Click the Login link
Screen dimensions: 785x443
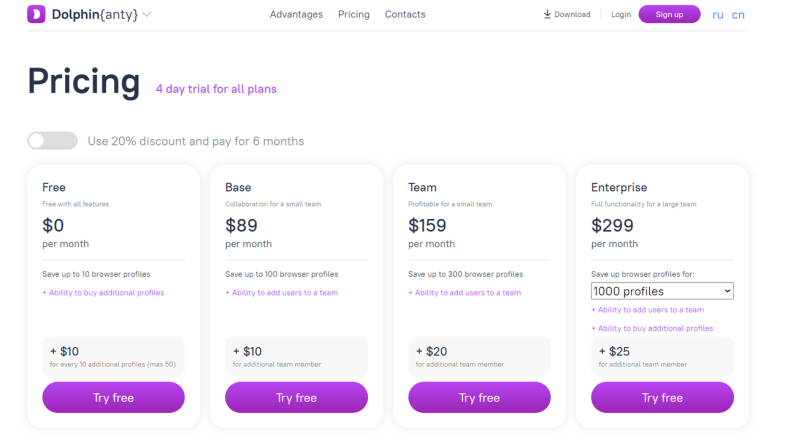point(621,15)
